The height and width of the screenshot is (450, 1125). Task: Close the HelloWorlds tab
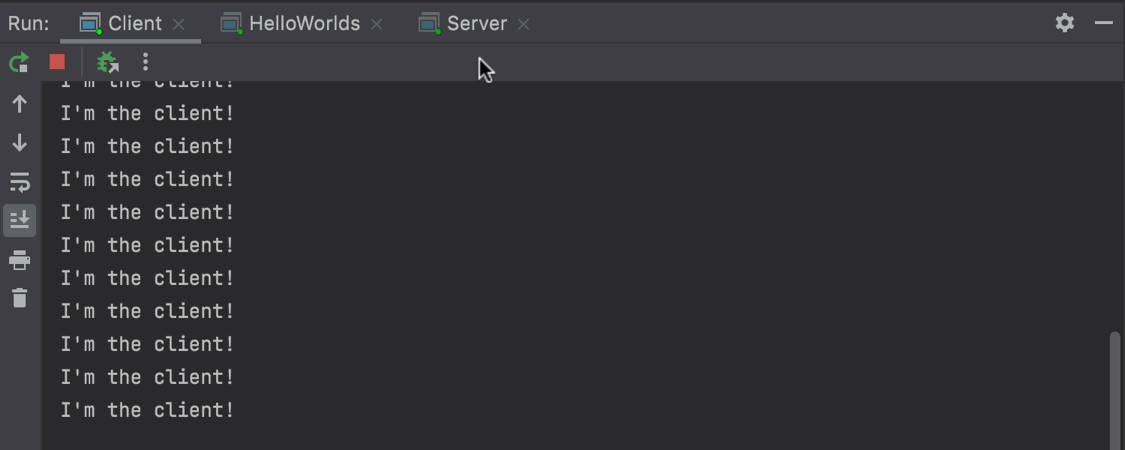point(377,24)
